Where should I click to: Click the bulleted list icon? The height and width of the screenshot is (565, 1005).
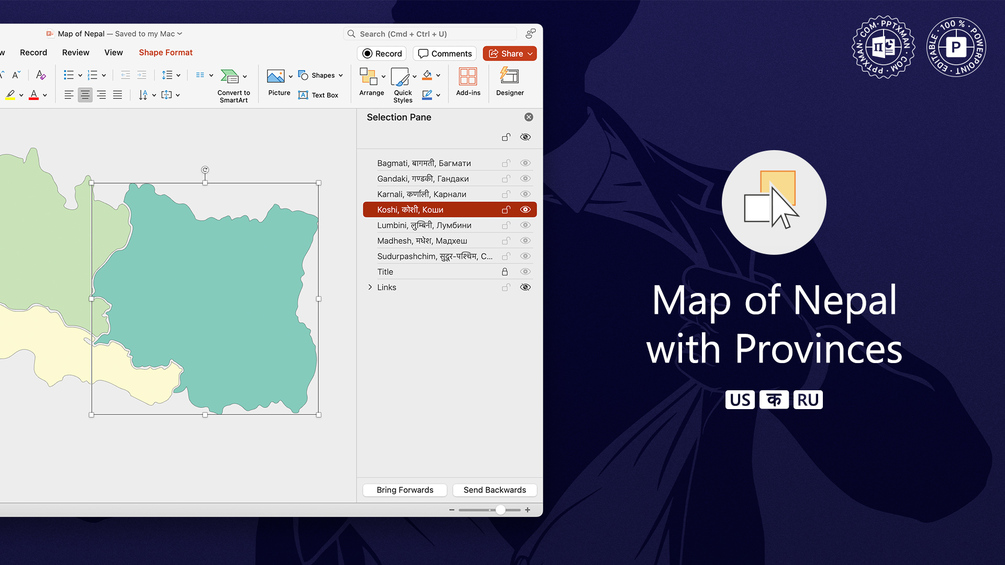(69, 75)
